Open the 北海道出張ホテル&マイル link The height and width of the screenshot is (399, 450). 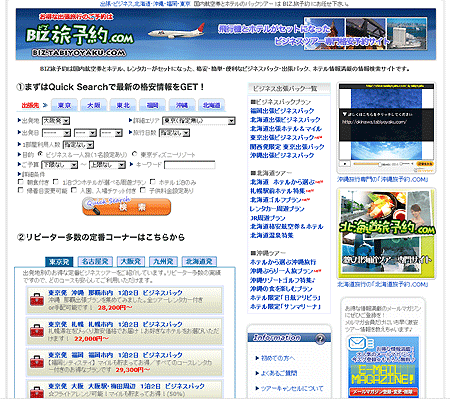(286, 129)
